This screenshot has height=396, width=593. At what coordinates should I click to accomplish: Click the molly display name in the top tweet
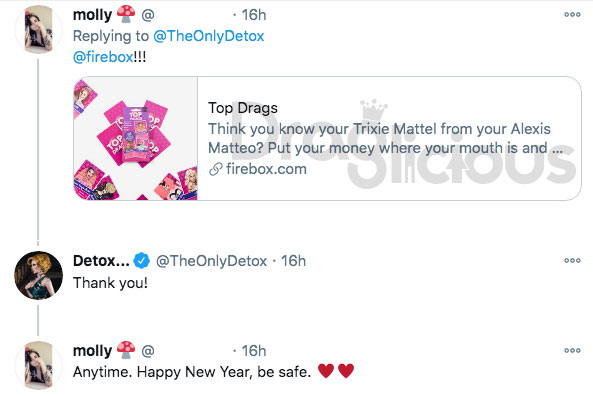click(x=92, y=15)
